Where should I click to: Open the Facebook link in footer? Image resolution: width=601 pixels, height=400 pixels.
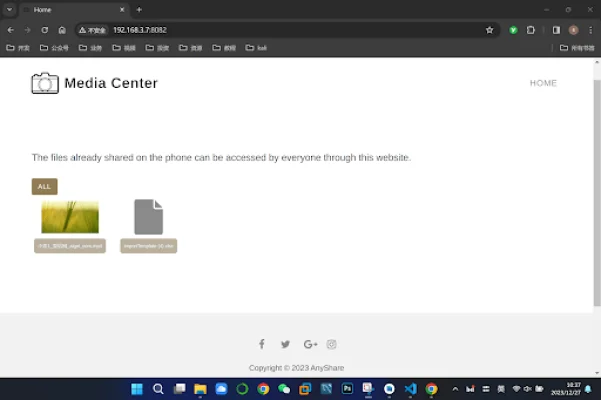[x=262, y=344]
